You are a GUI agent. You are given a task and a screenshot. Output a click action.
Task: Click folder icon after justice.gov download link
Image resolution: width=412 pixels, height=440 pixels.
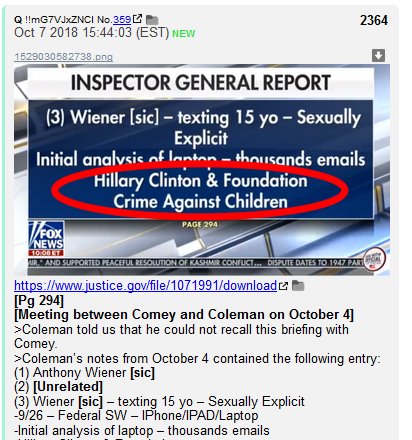coord(298,286)
